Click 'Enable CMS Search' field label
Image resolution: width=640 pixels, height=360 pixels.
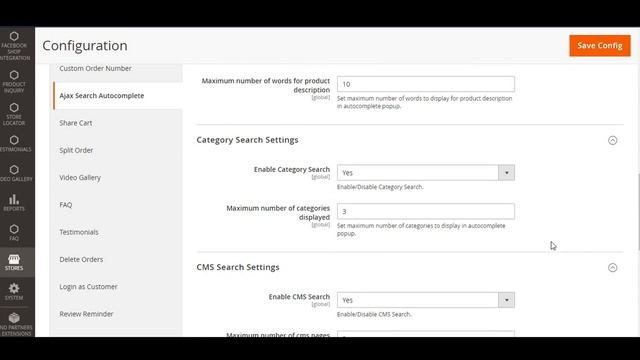(x=299, y=297)
